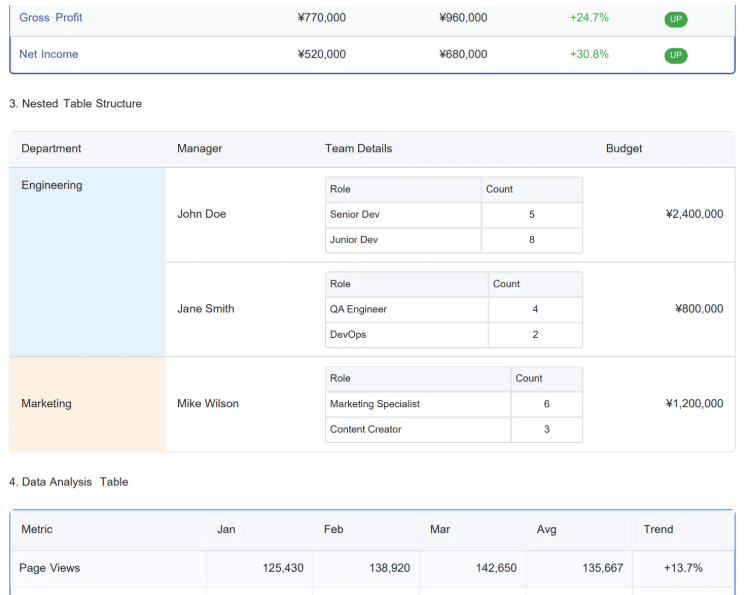
Task: Select the blue Engineering department cell
Action: pos(87,262)
